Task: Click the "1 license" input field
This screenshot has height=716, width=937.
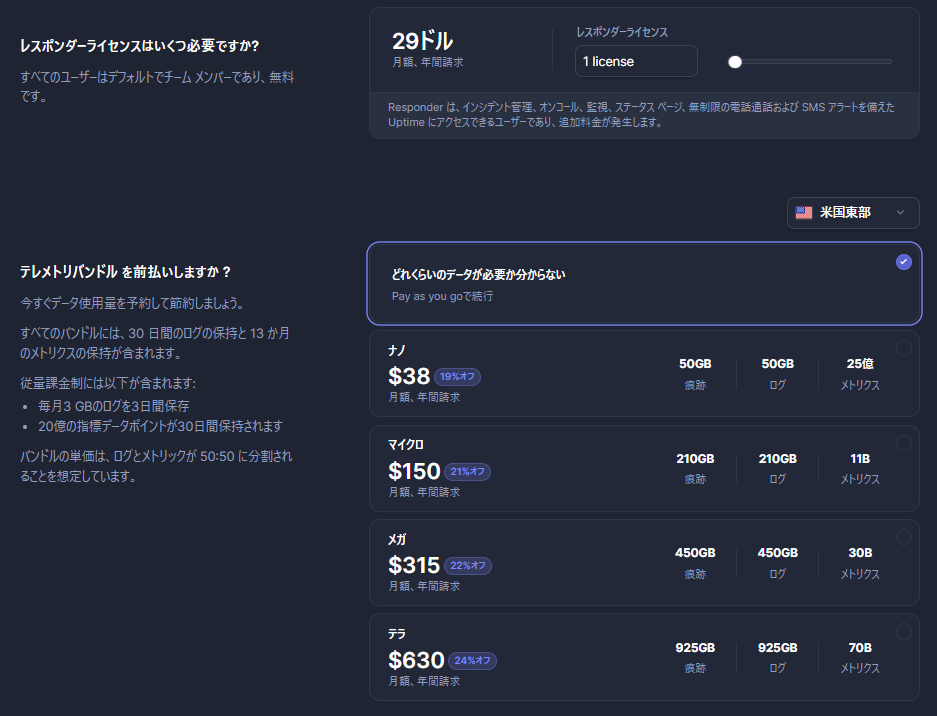Action: [x=635, y=61]
